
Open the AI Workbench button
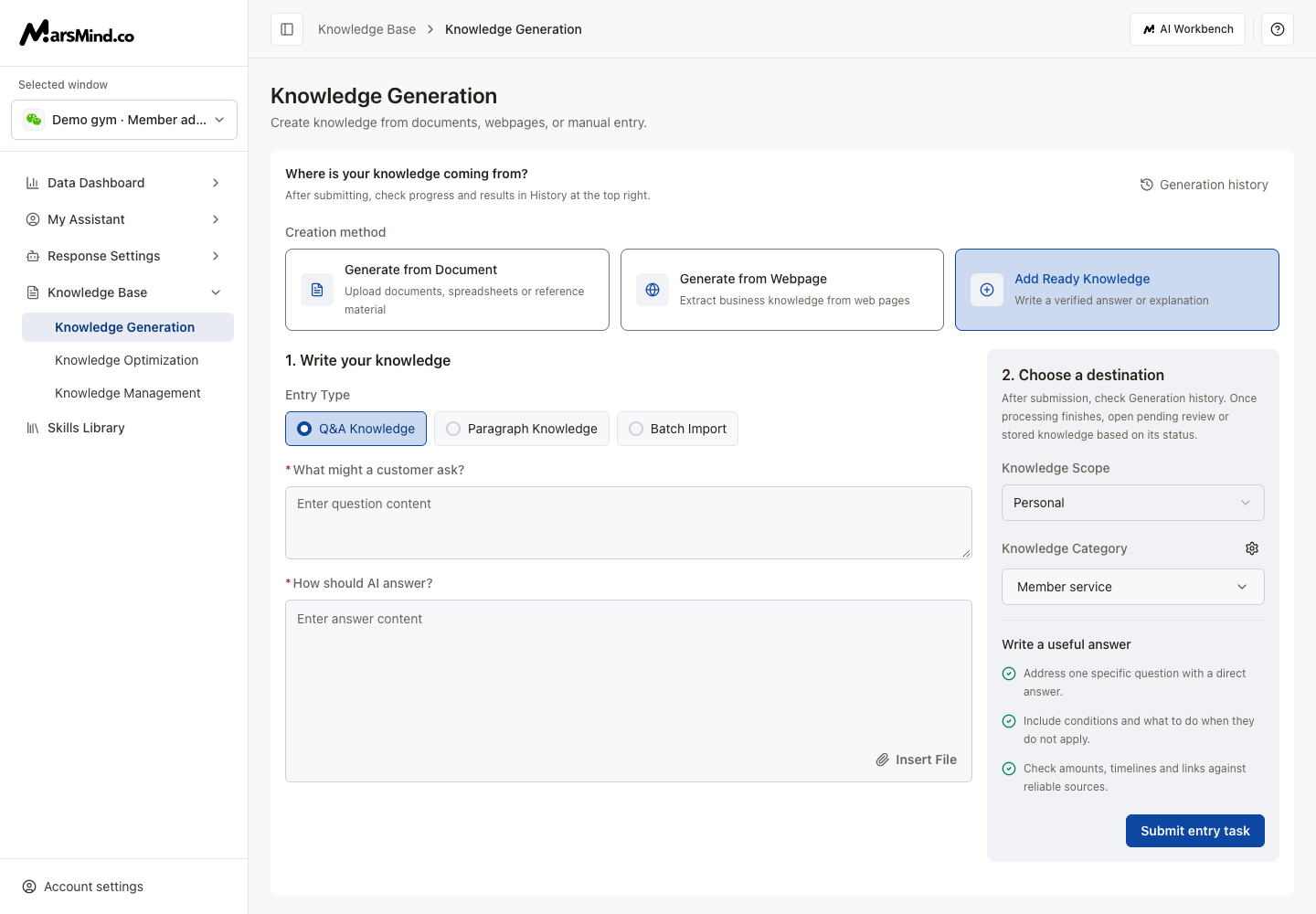tap(1188, 29)
